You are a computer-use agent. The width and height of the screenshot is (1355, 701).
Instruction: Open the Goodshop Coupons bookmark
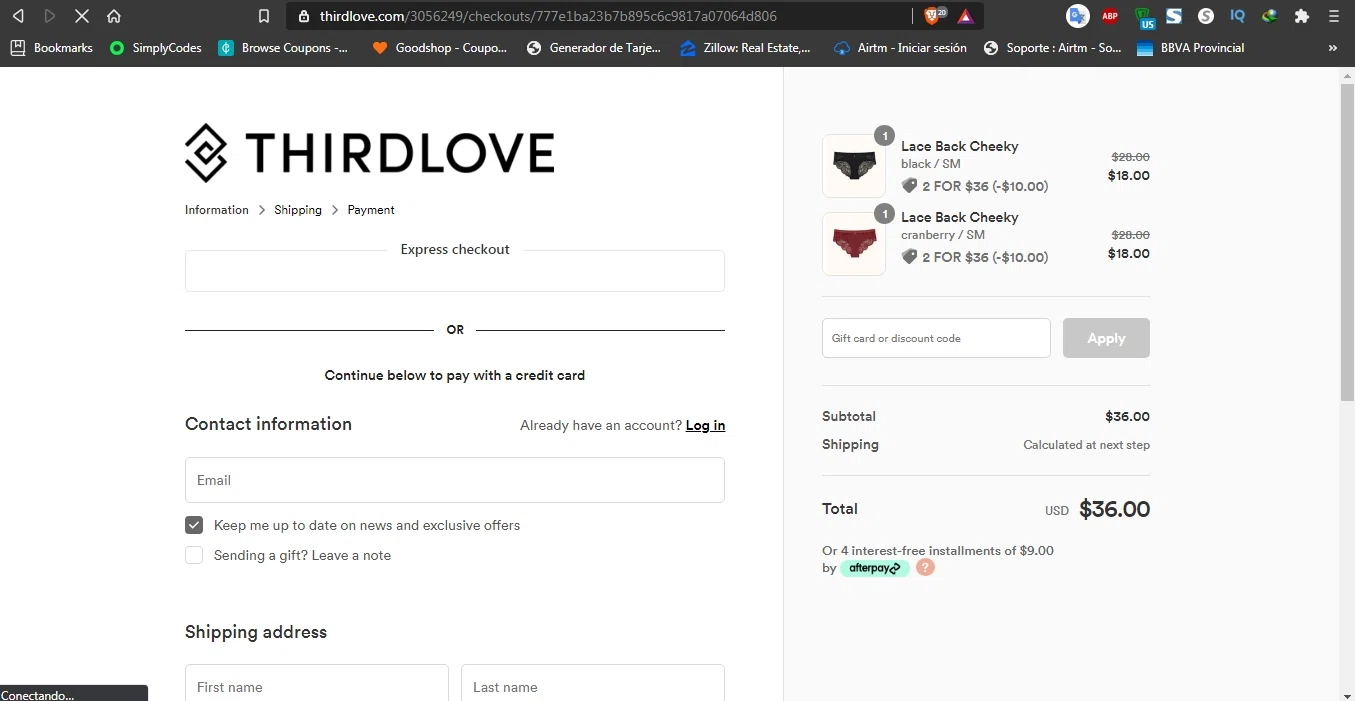point(440,47)
